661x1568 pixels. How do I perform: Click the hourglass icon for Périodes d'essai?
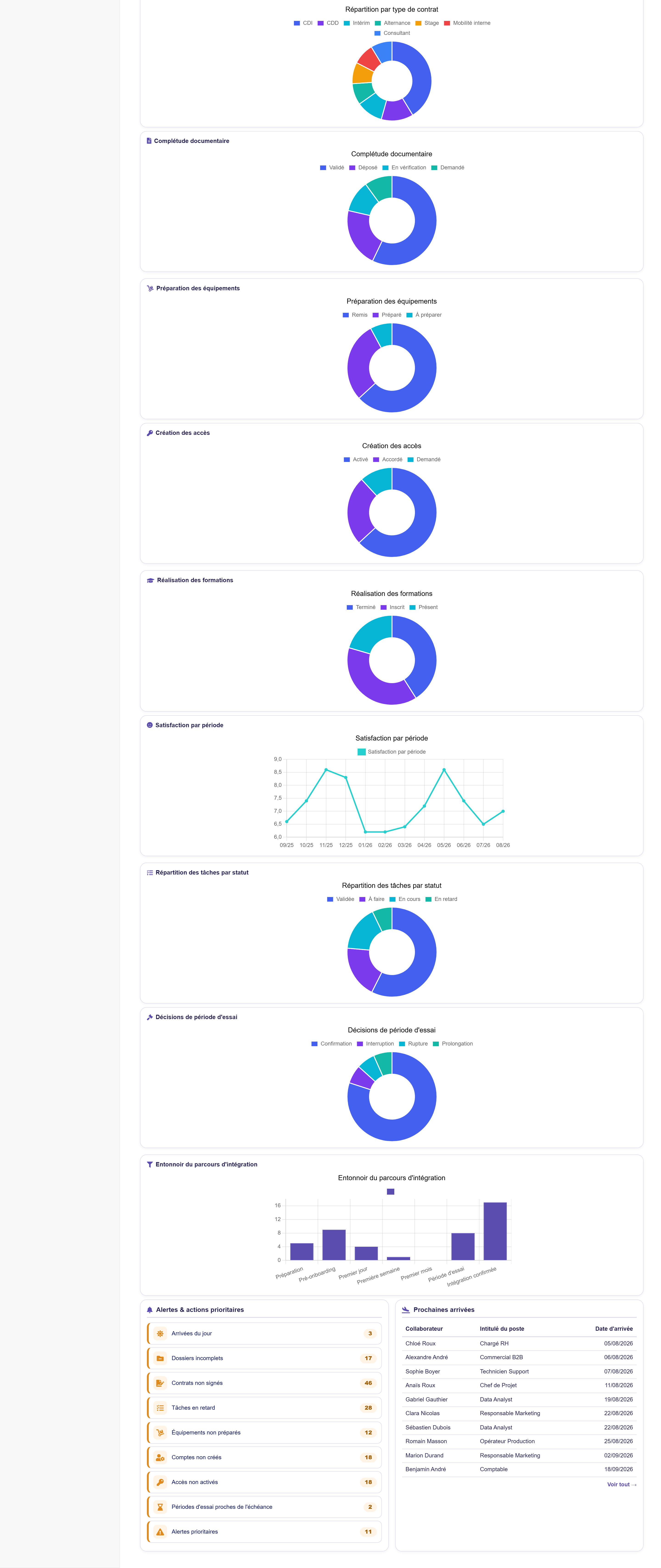(160, 1507)
